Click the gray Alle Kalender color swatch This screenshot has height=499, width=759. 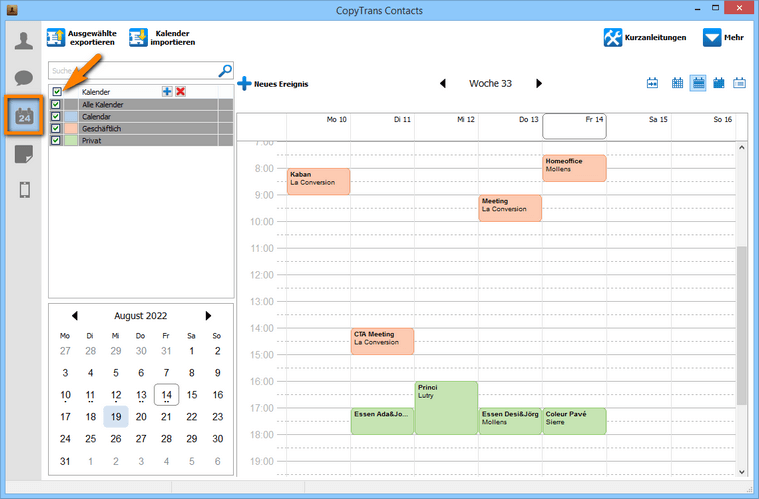click(x=71, y=105)
